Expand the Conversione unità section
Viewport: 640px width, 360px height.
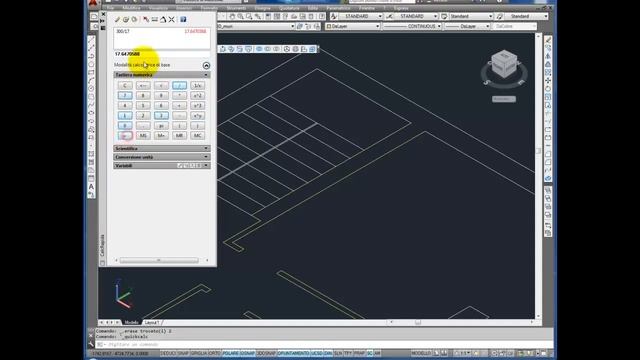(206, 157)
